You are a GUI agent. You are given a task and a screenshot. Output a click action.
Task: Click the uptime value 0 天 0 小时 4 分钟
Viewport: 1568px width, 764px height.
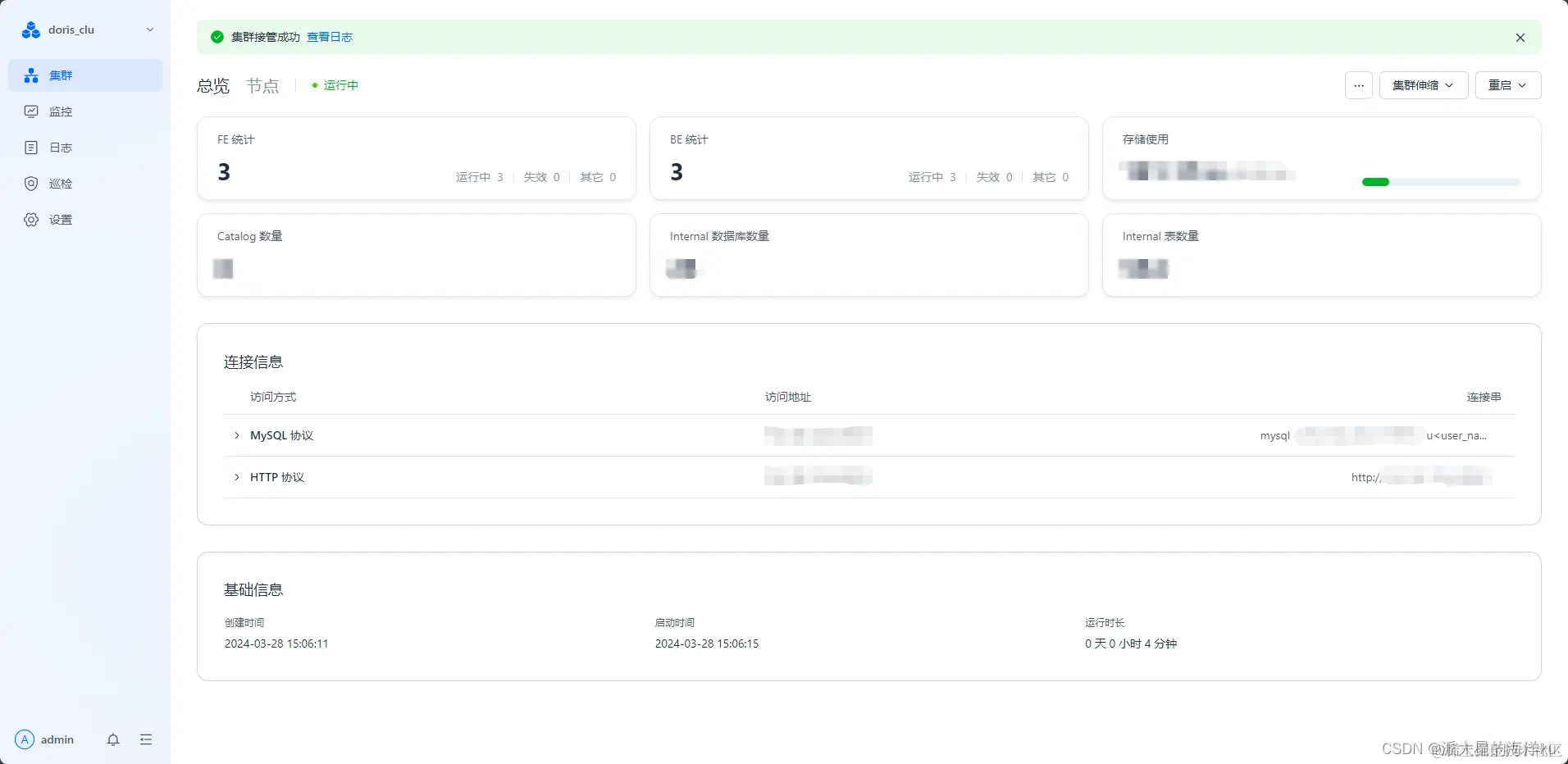1131,643
